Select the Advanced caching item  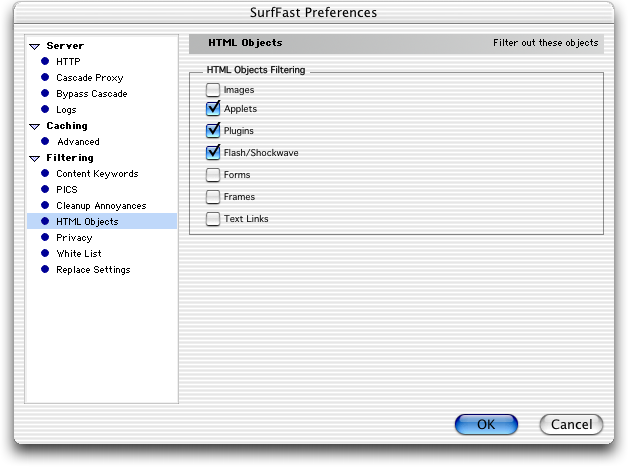78,142
